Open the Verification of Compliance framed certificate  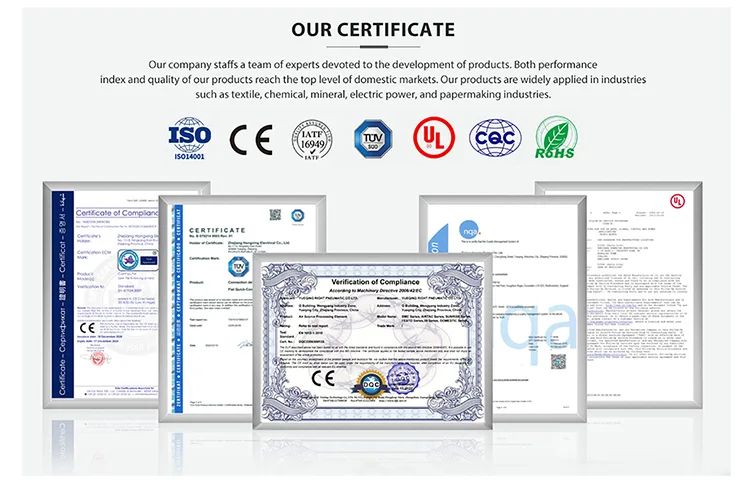tap(373, 341)
